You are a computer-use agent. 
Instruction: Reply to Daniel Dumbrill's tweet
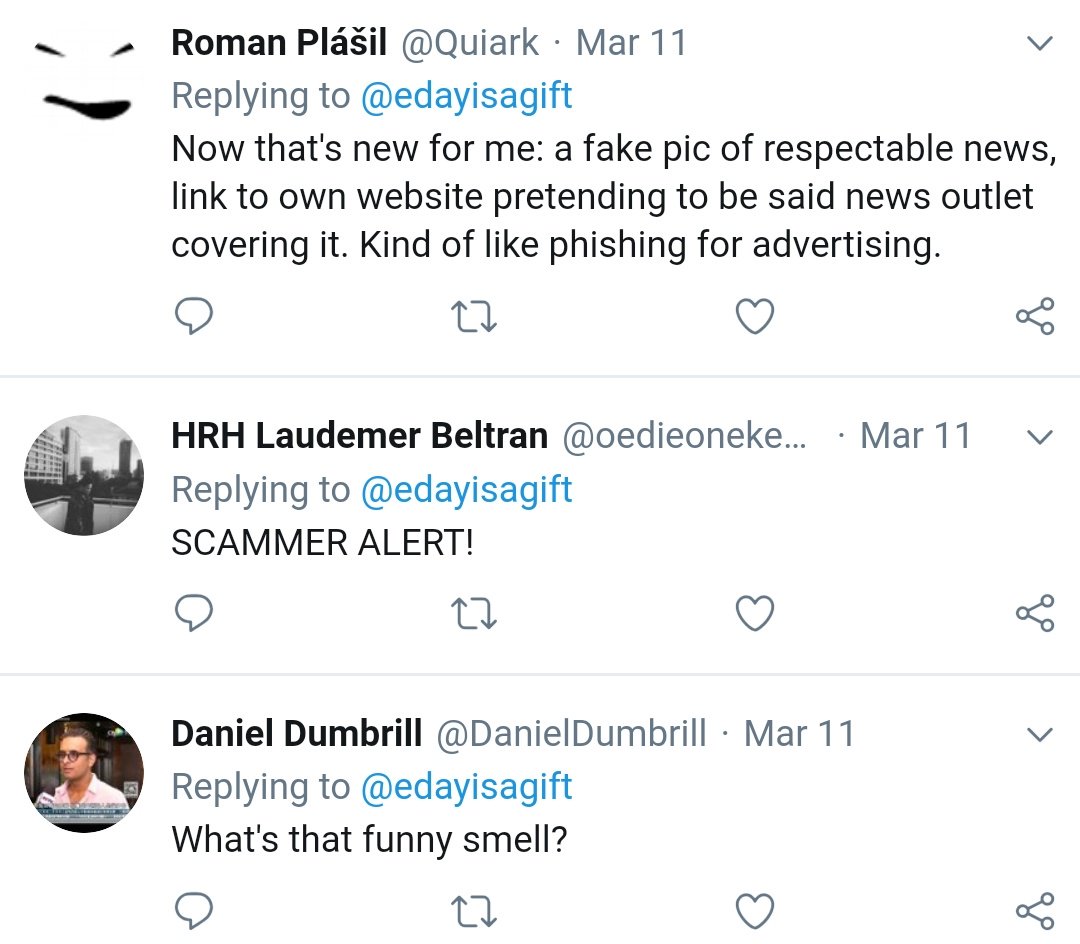pos(194,911)
